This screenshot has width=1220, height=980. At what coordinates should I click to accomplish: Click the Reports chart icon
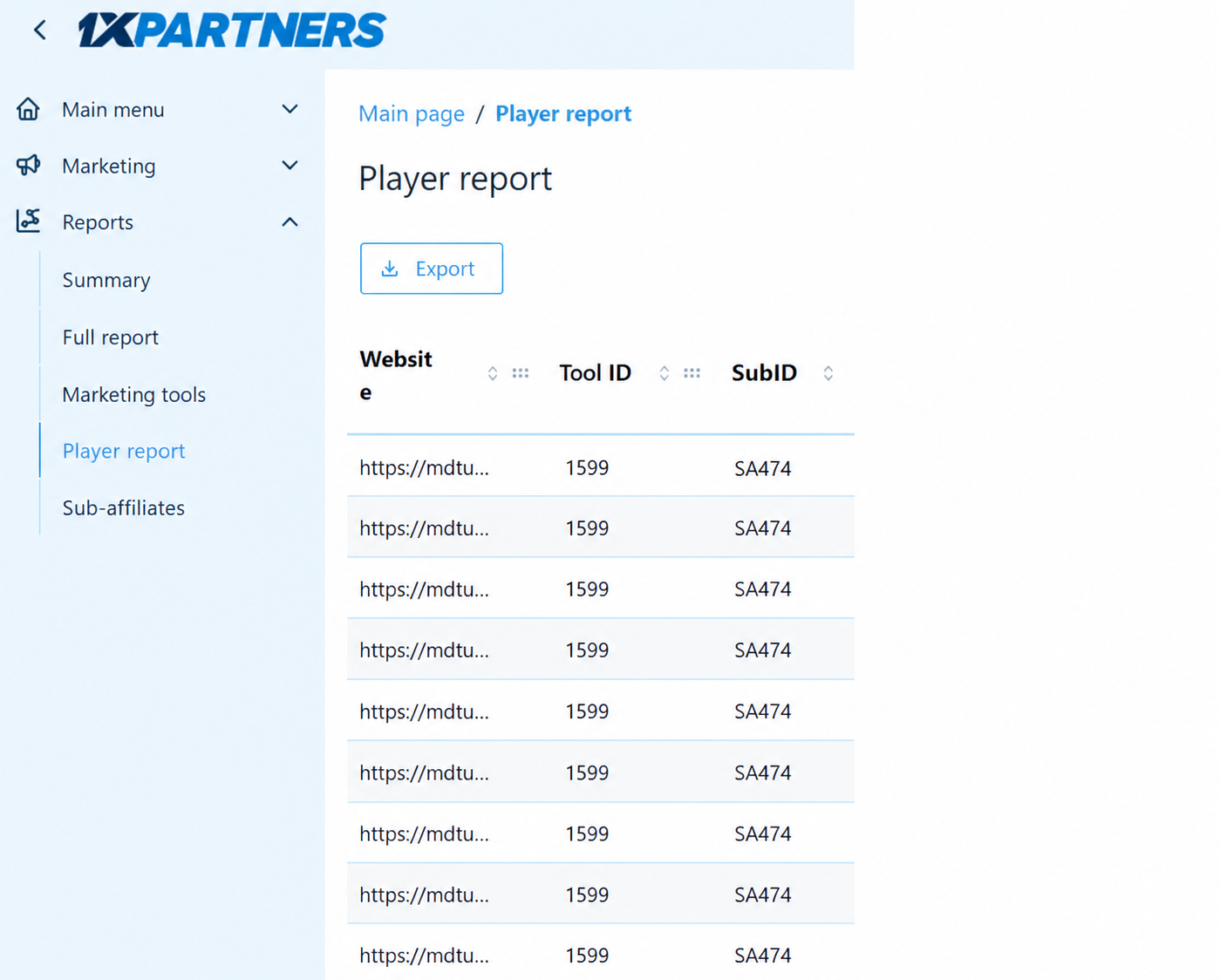(x=28, y=221)
